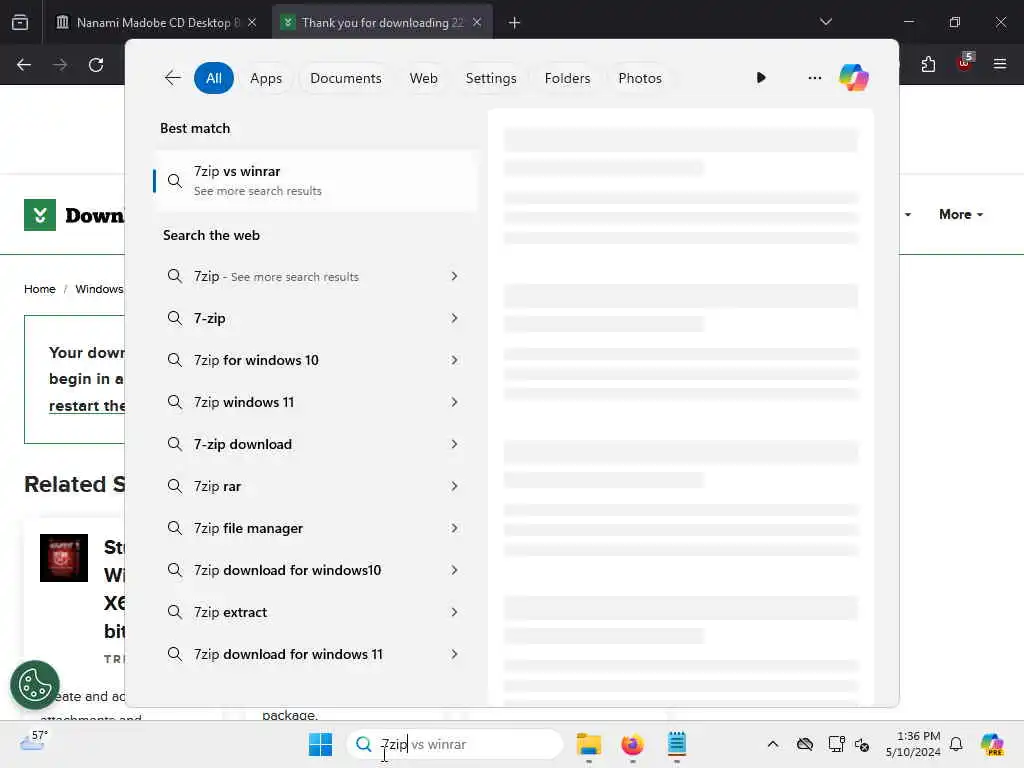Open Firefox from the taskbar

(x=632, y=744)
